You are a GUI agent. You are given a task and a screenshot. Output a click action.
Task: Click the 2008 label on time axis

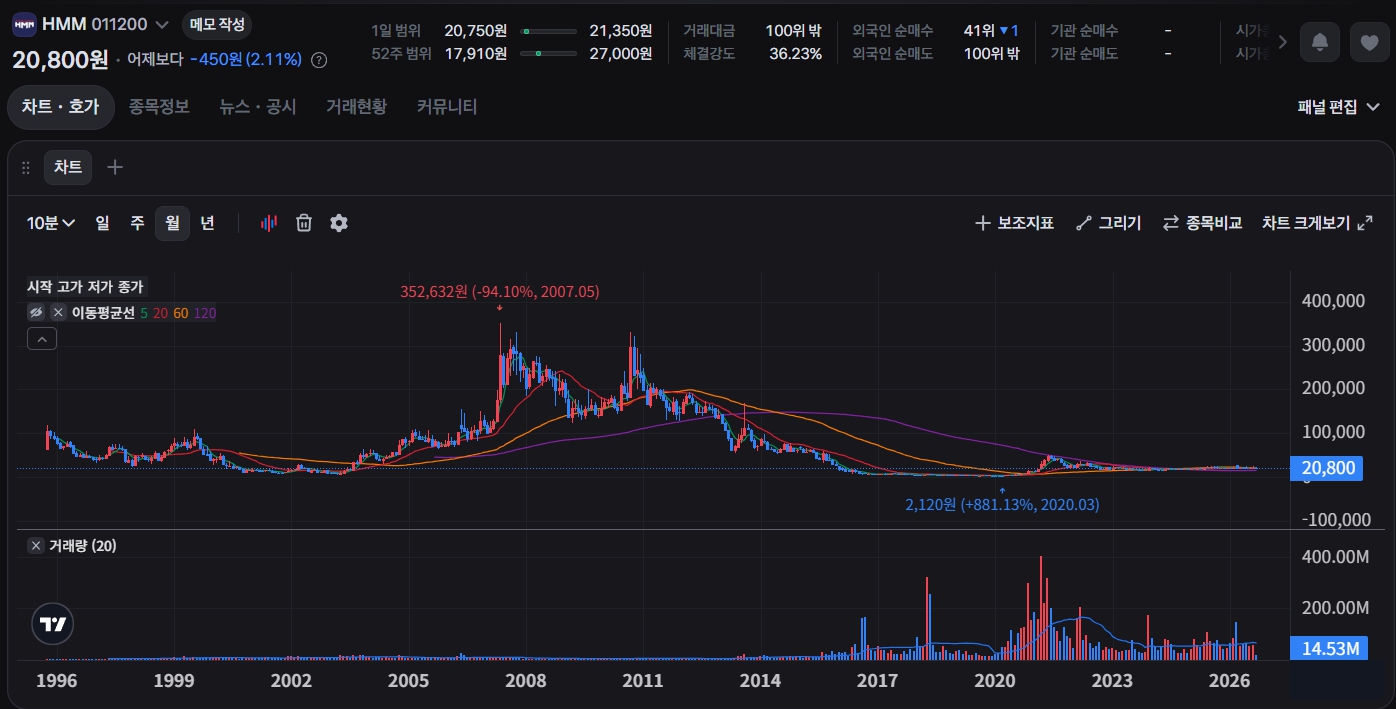point(526,681)
